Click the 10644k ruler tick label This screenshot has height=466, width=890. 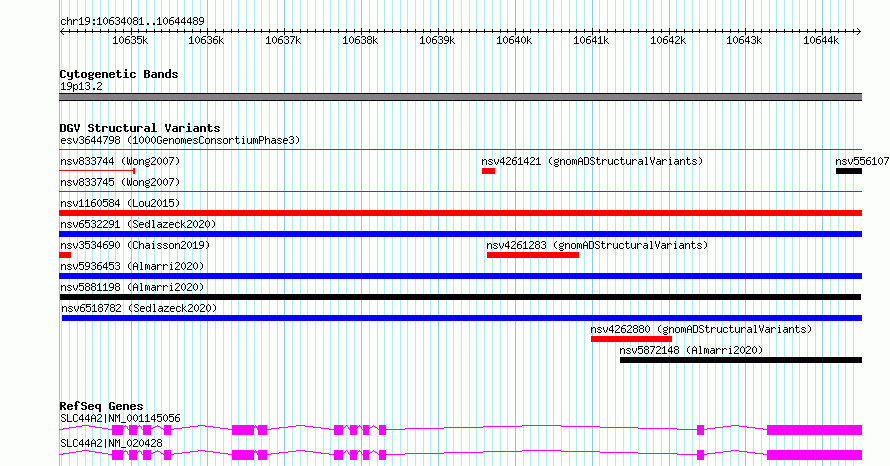821,40
